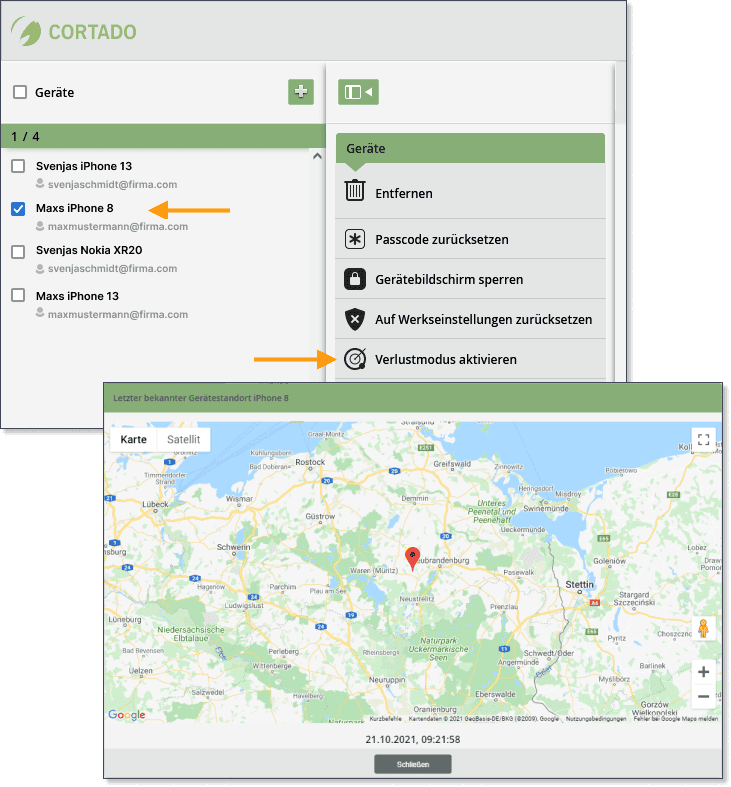The width and height of the screenshot is (731, 787).
Task: Click svenjaschmidt@firma.com under Nokia XR20
Action: [x=112, y=268]
